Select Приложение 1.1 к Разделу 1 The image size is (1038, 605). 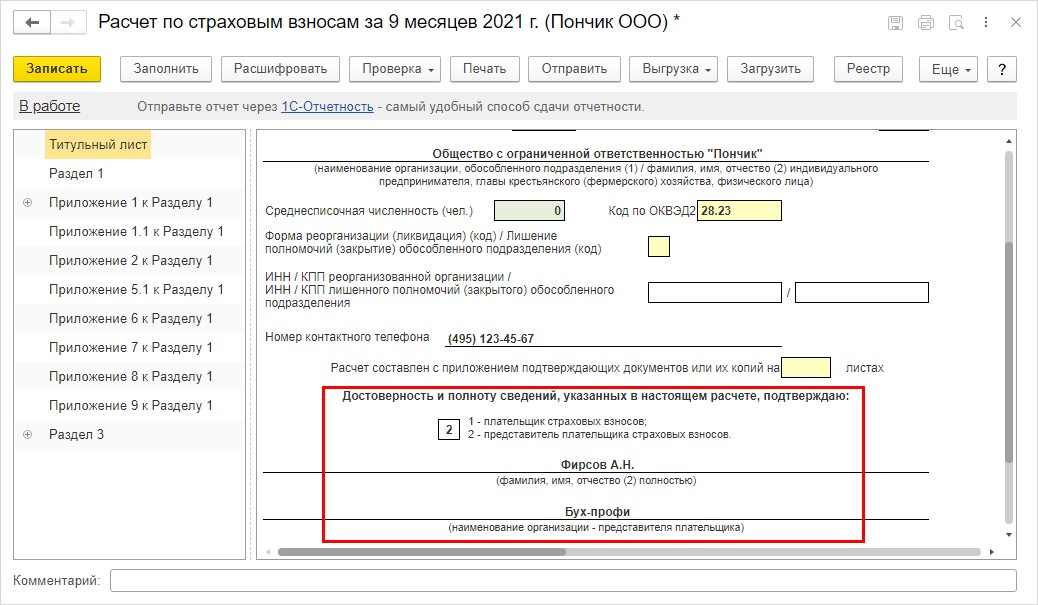click(136, 232)
